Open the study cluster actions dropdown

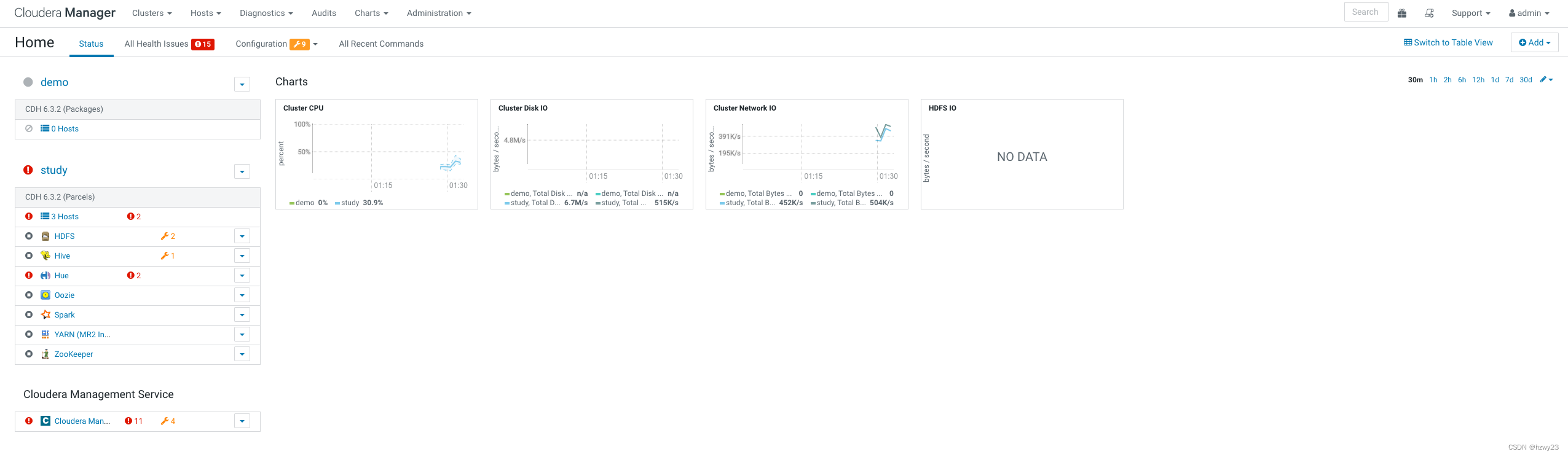pos(242,172)
